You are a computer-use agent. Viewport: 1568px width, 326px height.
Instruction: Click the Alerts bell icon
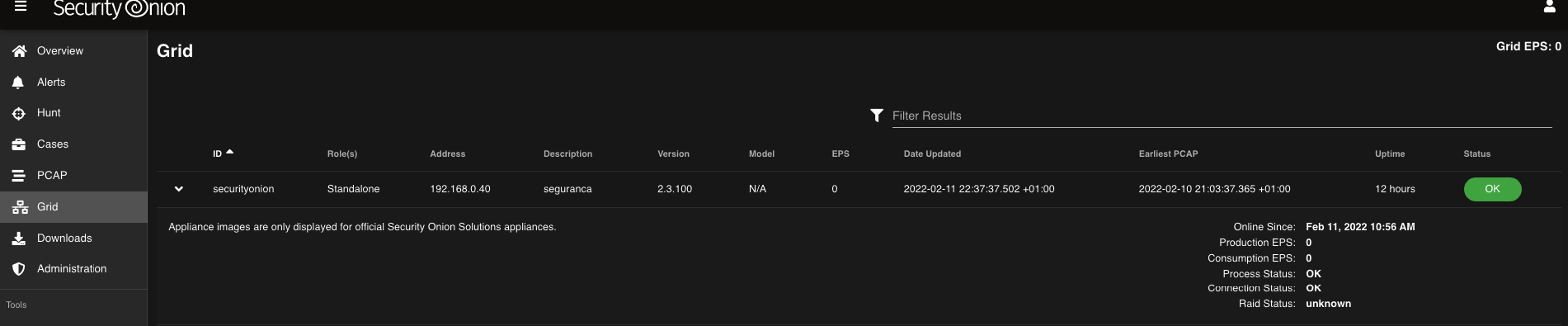(x=19, y=83)
